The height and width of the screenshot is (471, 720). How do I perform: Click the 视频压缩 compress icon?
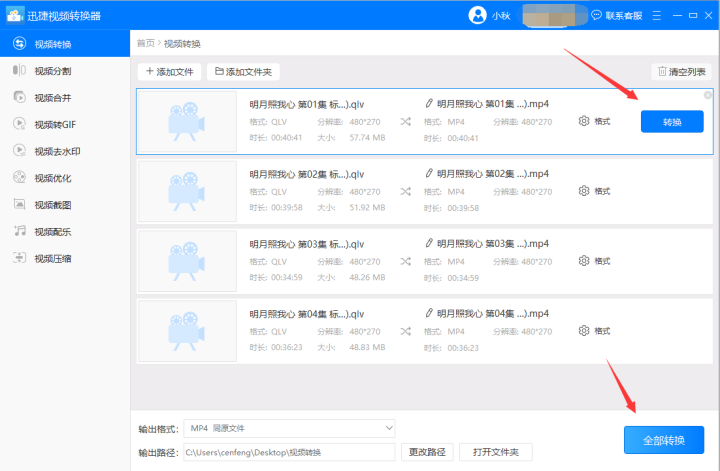(x=19, y=258)
